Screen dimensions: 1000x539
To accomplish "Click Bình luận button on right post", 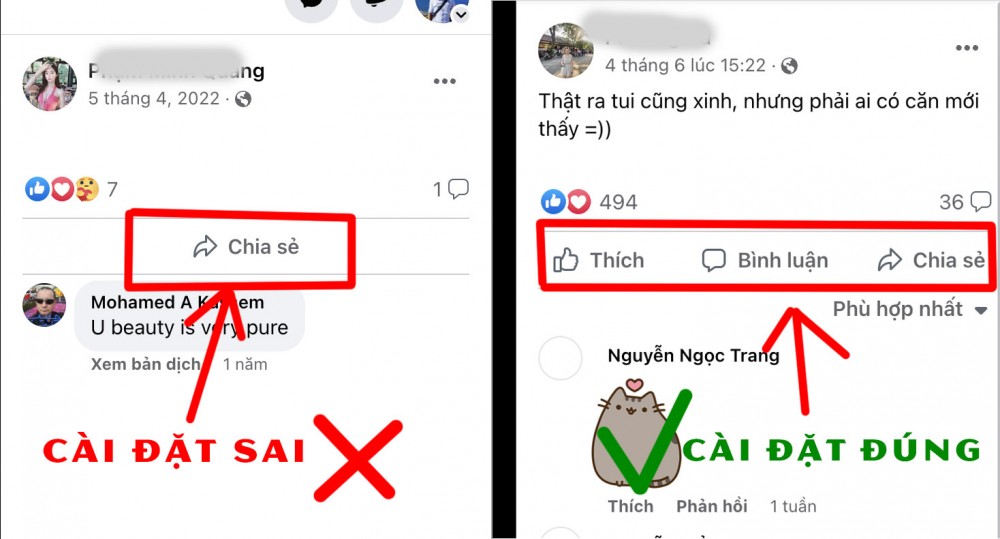I will (x=765, y=260).
